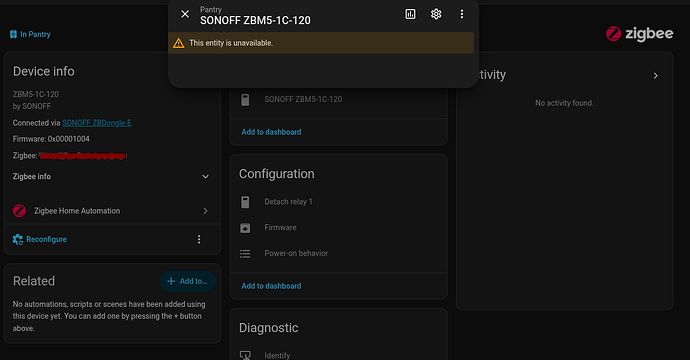The image size is (690, 360).
Task: Click the area icon beside In Pantry
Action: (x=13, y=34)
